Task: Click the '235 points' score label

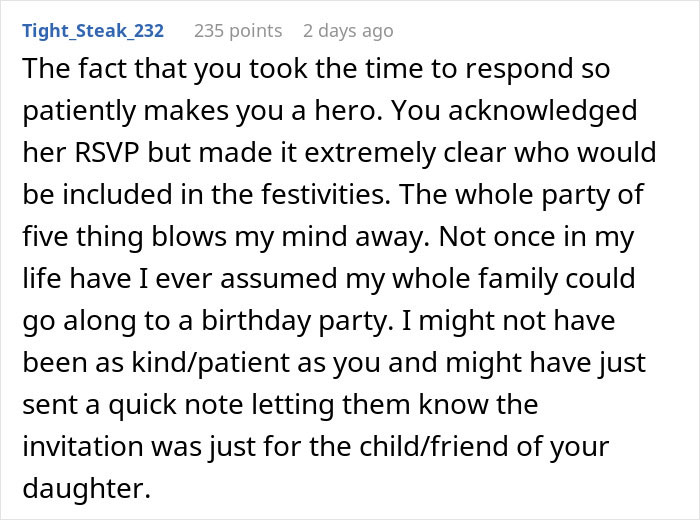Action: pos(238,31)
